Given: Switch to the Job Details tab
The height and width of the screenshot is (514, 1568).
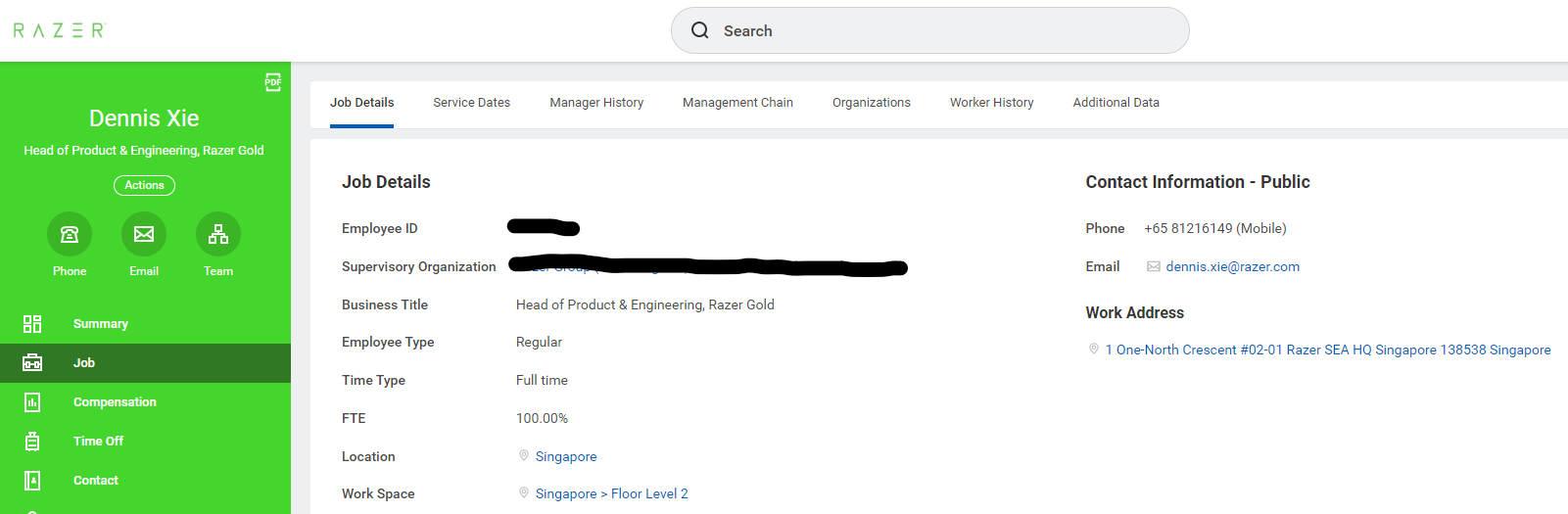Looking at the screenshot, I should pyautogui.click(x=361, y=103).
